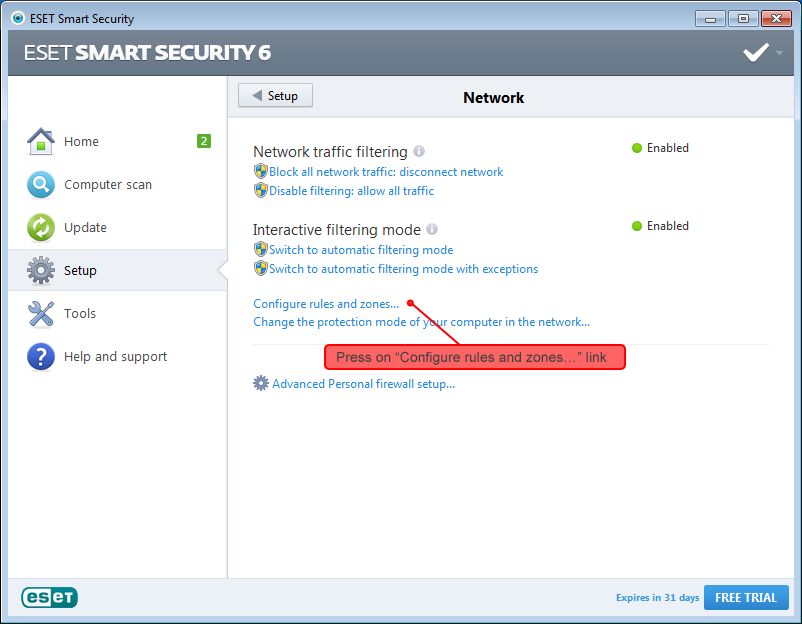Expand the arrow next to the status checkmark
This screenshot has width=802, height=624.
pyautogui.click(x=777, y=53)
